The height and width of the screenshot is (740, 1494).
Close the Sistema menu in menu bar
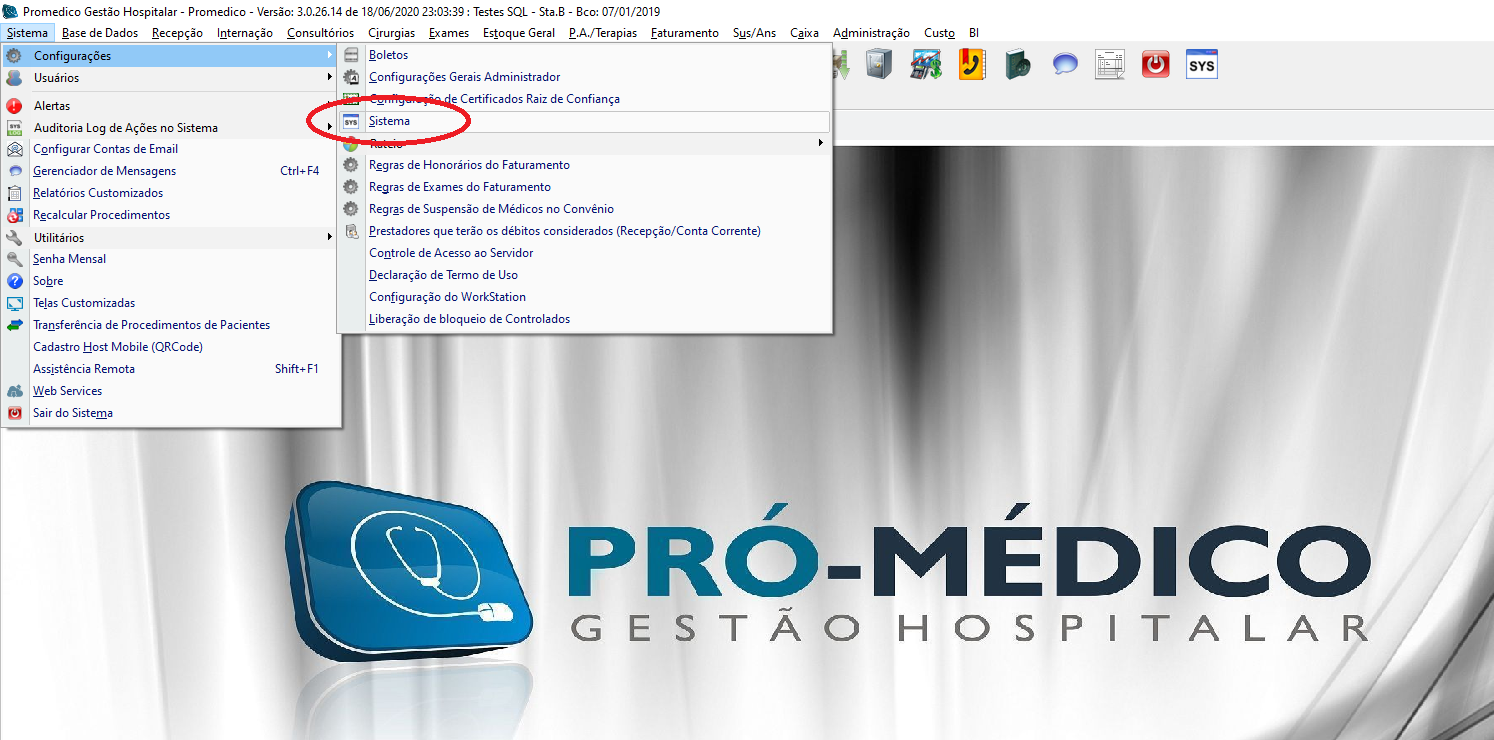(x=27, y=33)
